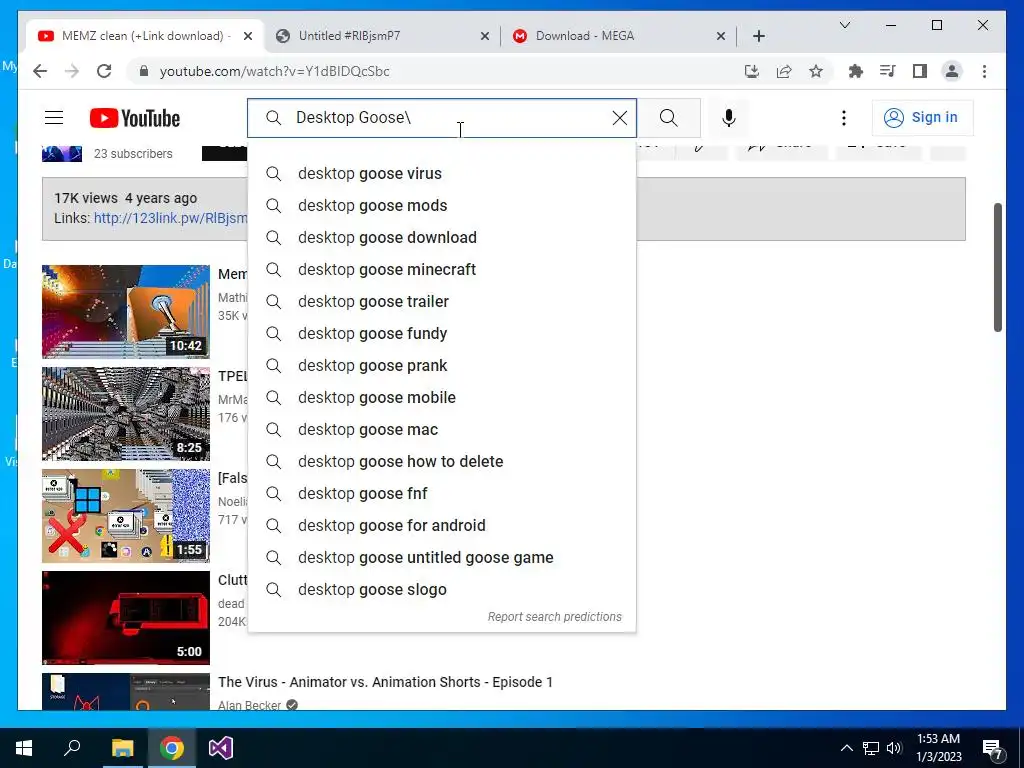Click into the search text field
This screenshot has height=768, width=1024.
(444, 118)
